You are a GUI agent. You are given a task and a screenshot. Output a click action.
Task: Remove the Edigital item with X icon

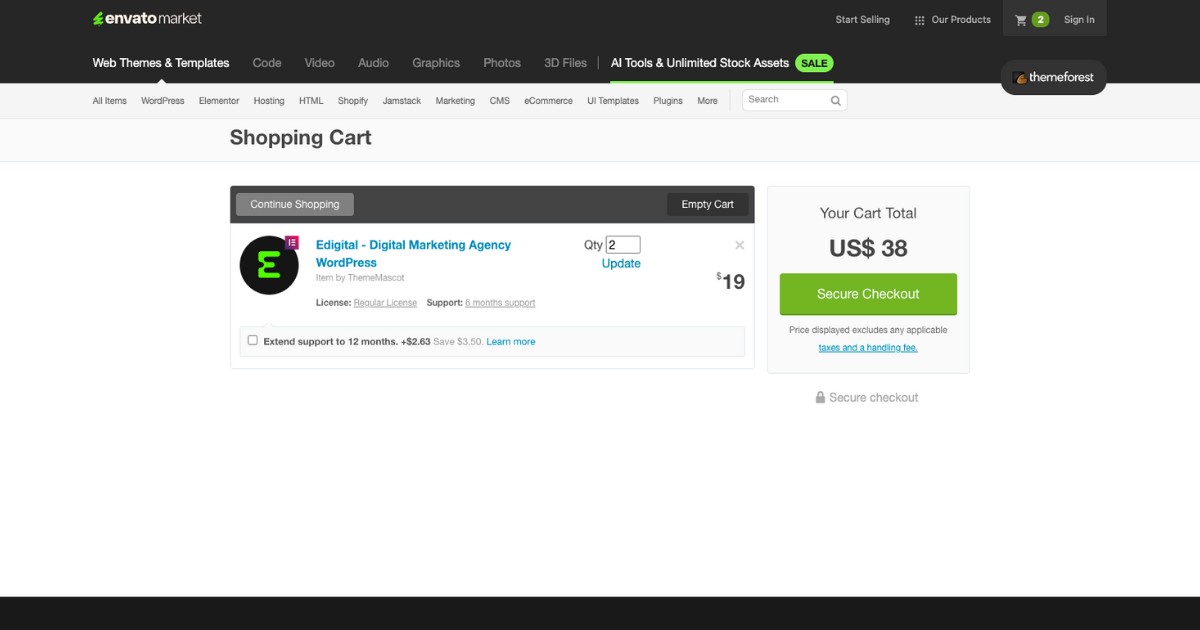click(739, 245)
